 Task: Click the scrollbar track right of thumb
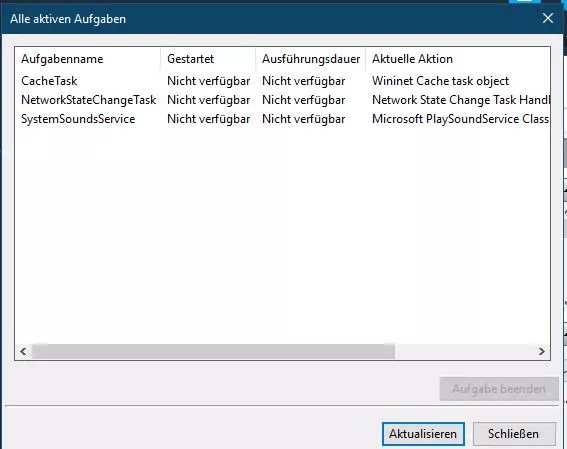pos(464,351)
